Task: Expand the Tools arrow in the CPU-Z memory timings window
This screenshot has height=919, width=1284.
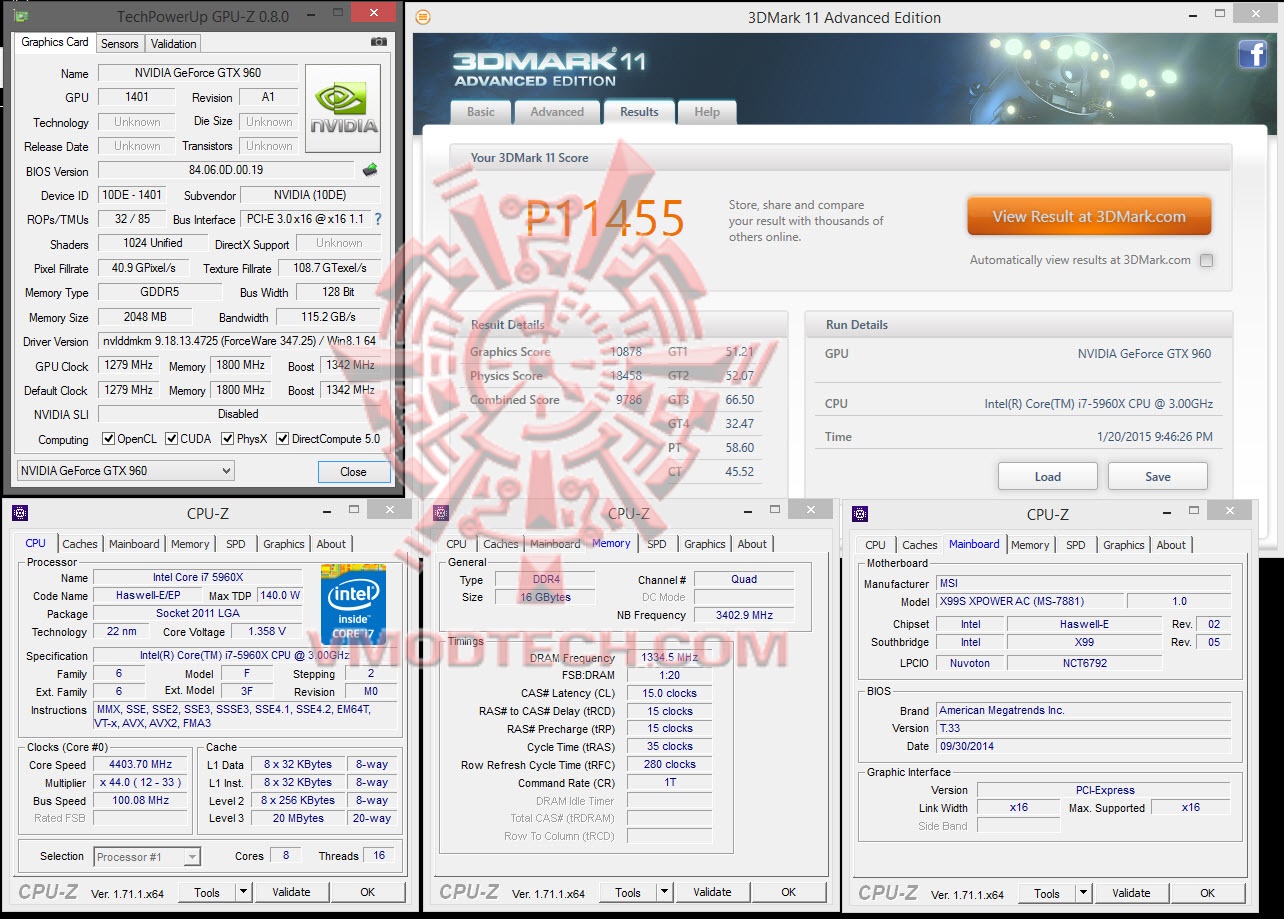Action: 663,892
